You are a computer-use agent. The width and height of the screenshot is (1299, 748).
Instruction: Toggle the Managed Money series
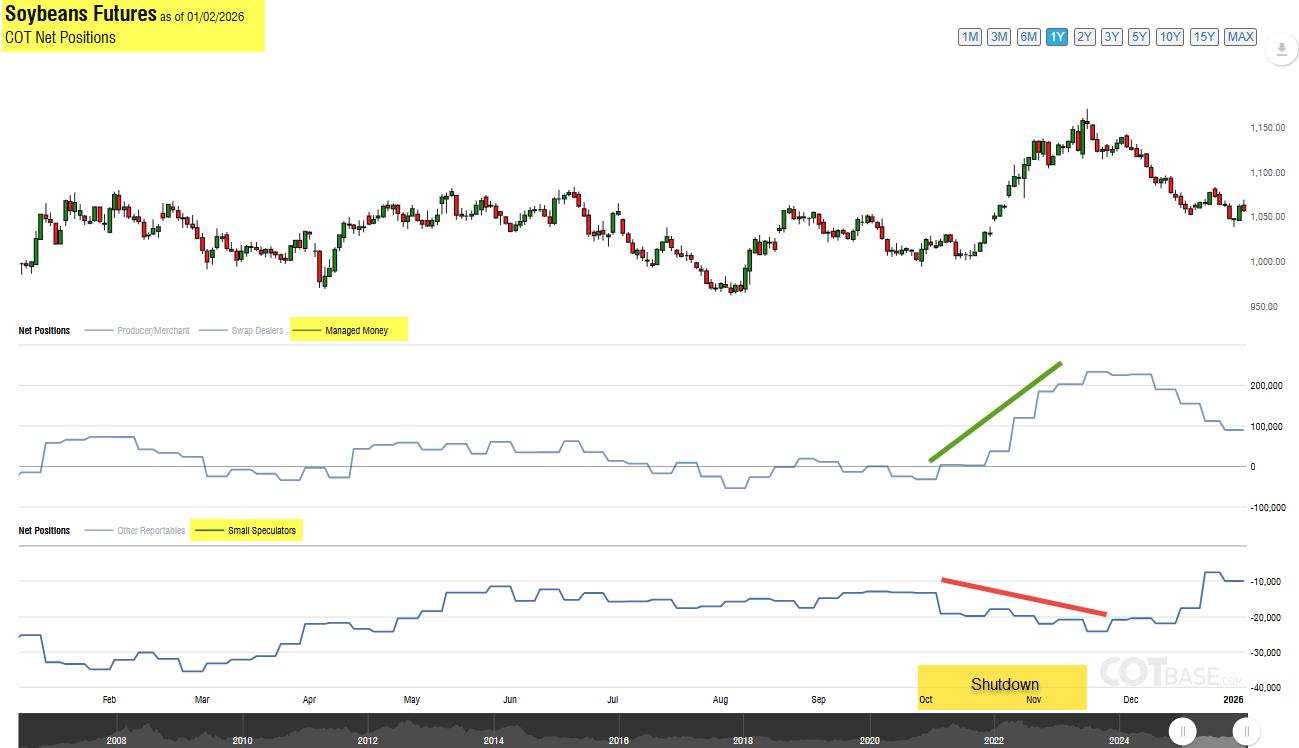pyautogui.click(x=349, y=330)
